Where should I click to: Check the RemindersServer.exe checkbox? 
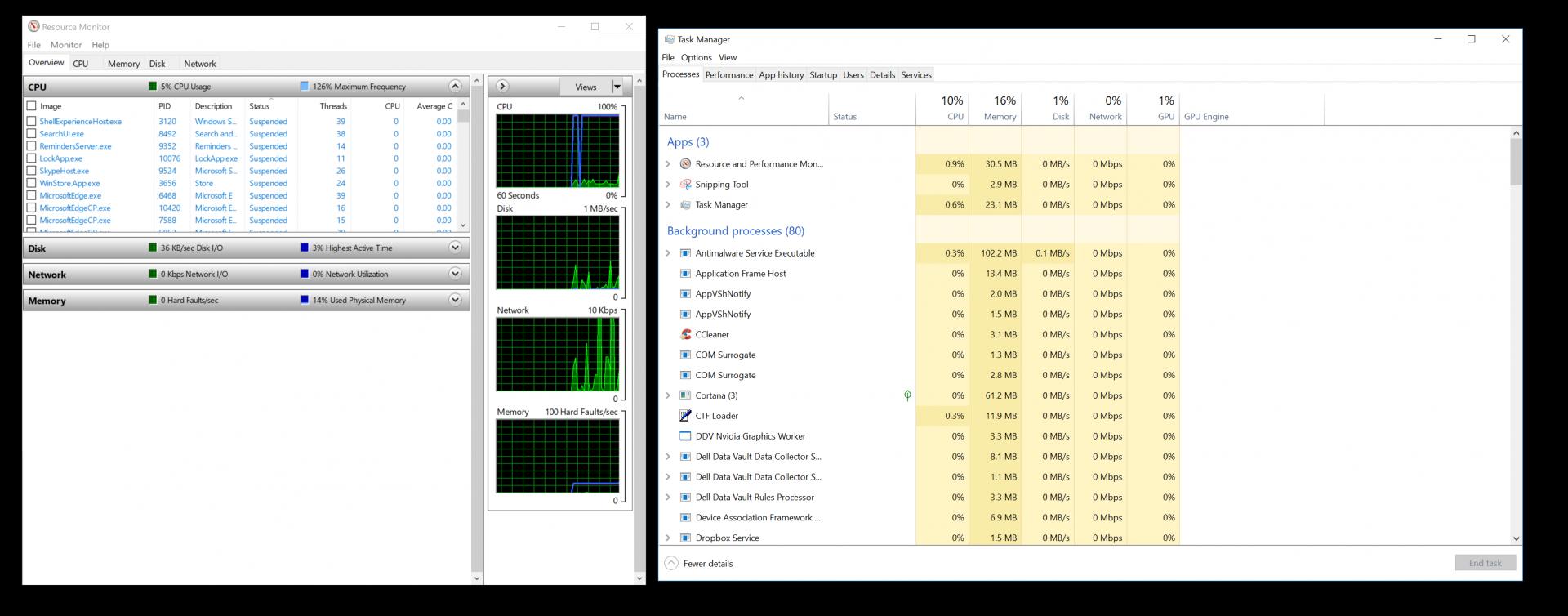[x=32, y=145]
